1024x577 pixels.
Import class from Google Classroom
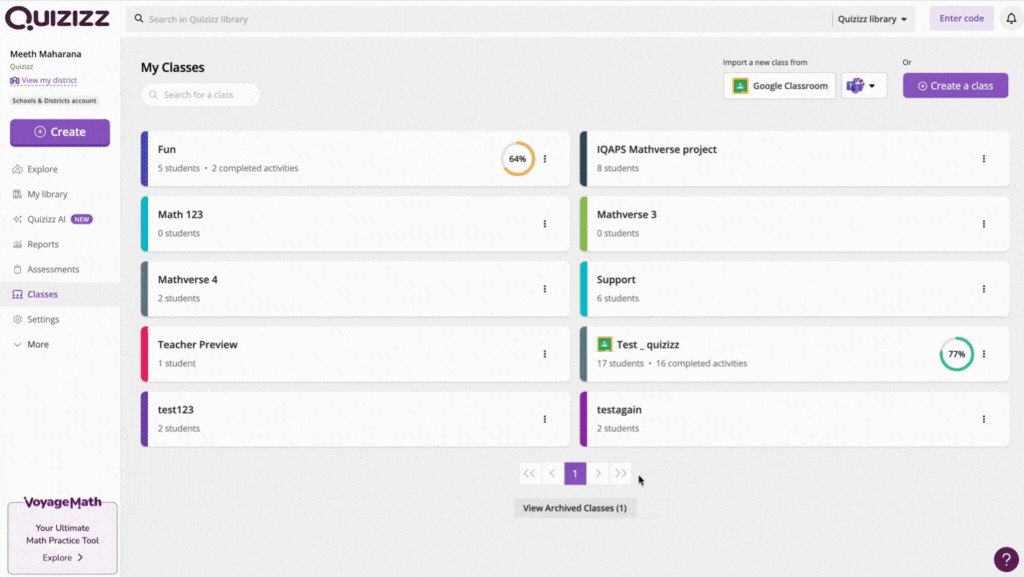click(779, 86)
